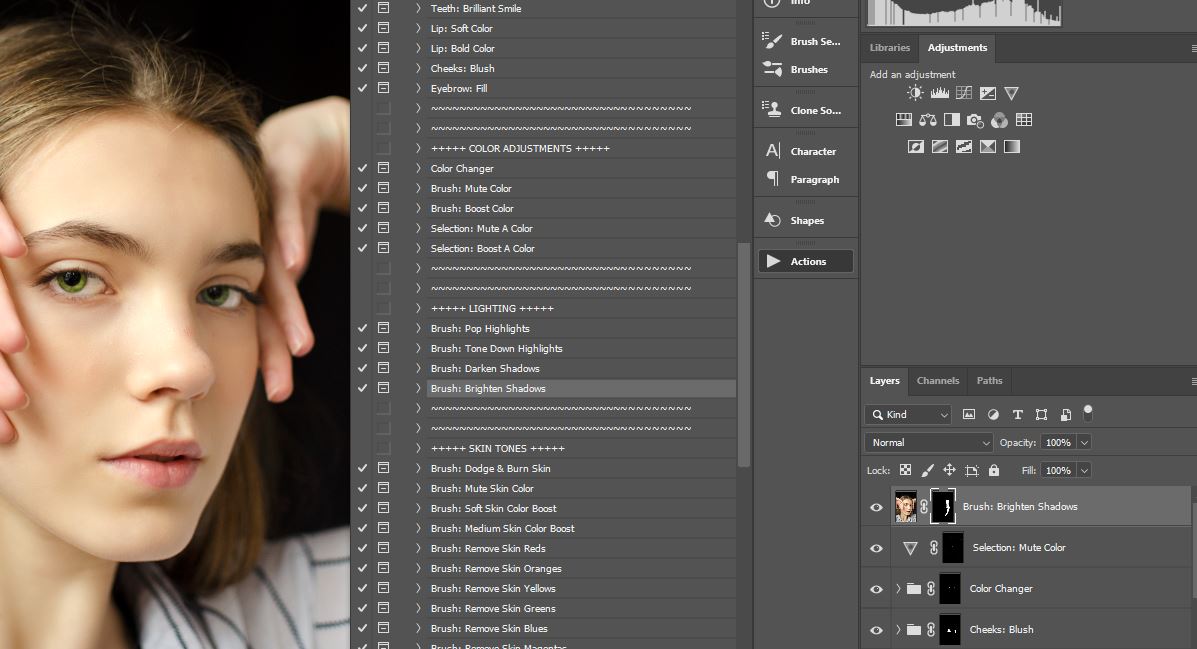Add an Invert adjustment layer

point(916,147)
